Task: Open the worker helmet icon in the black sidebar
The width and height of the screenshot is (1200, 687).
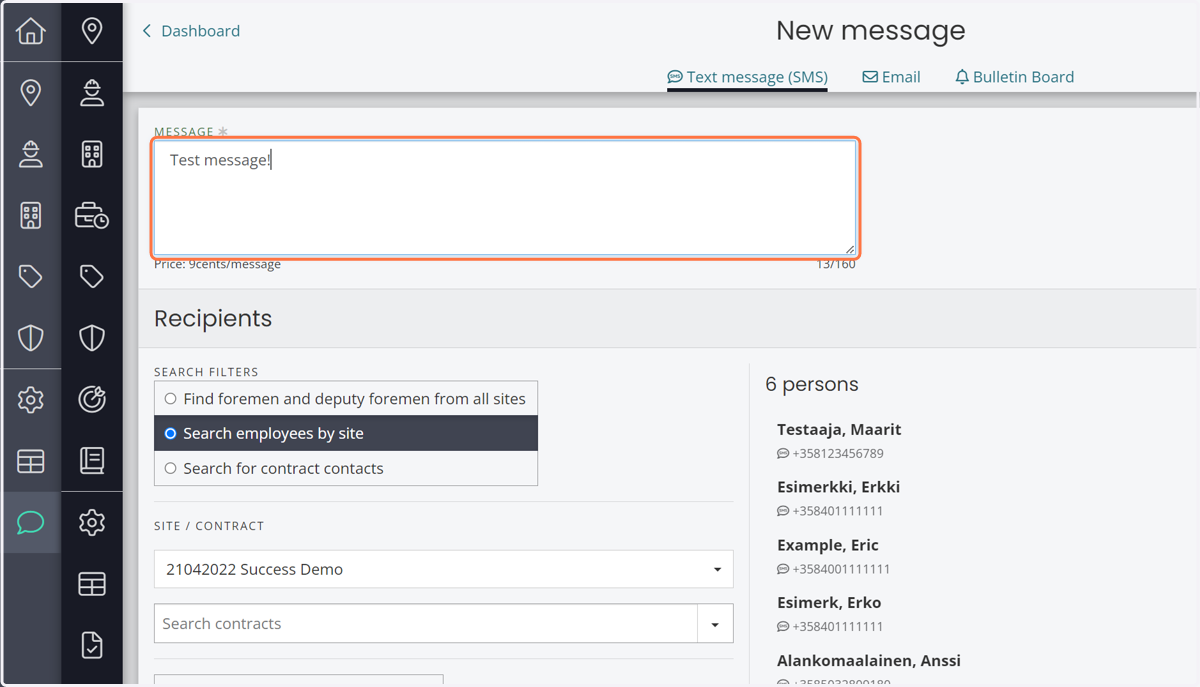Action: pyautogui.click(x=92, y=93)
